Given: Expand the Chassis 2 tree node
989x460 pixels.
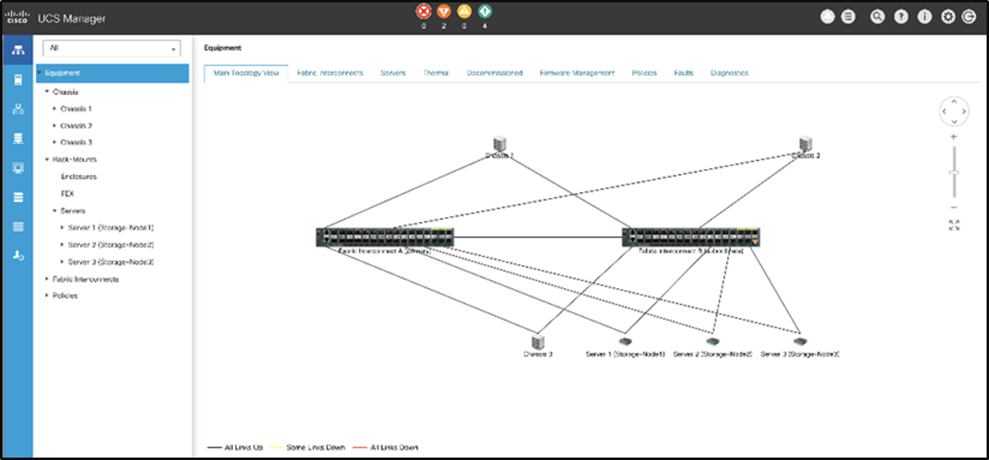Looking at the screenshot, I should (x=54, y=126).
